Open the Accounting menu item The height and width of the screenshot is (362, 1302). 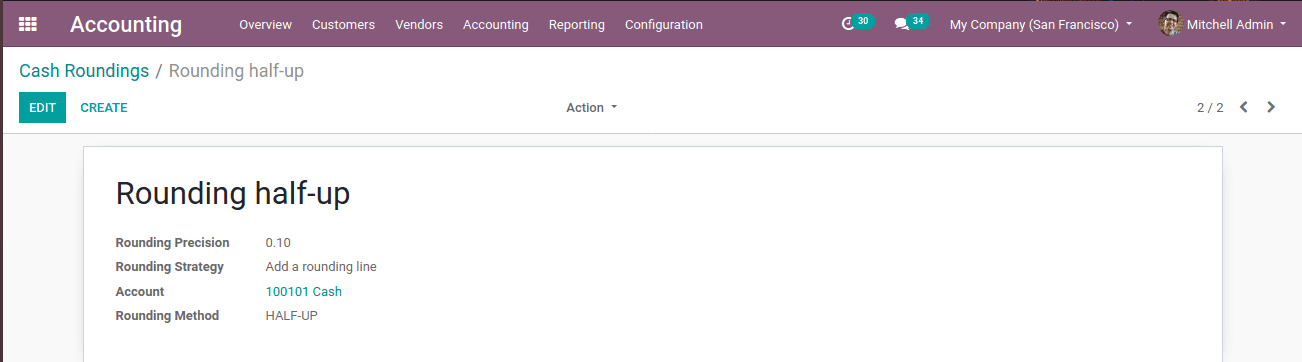(495, 24)
